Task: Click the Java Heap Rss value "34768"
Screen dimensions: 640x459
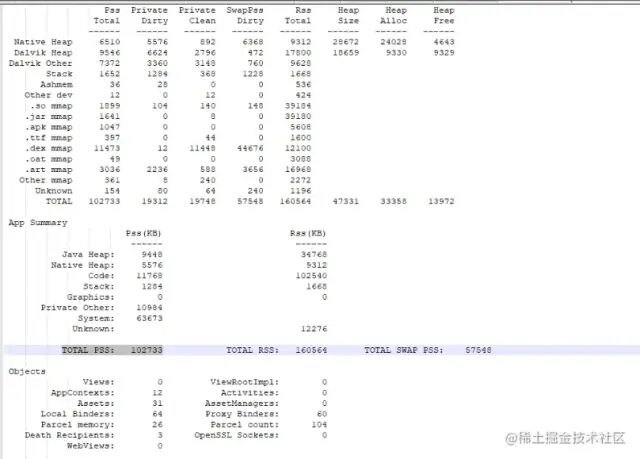Action: [314, 255]
